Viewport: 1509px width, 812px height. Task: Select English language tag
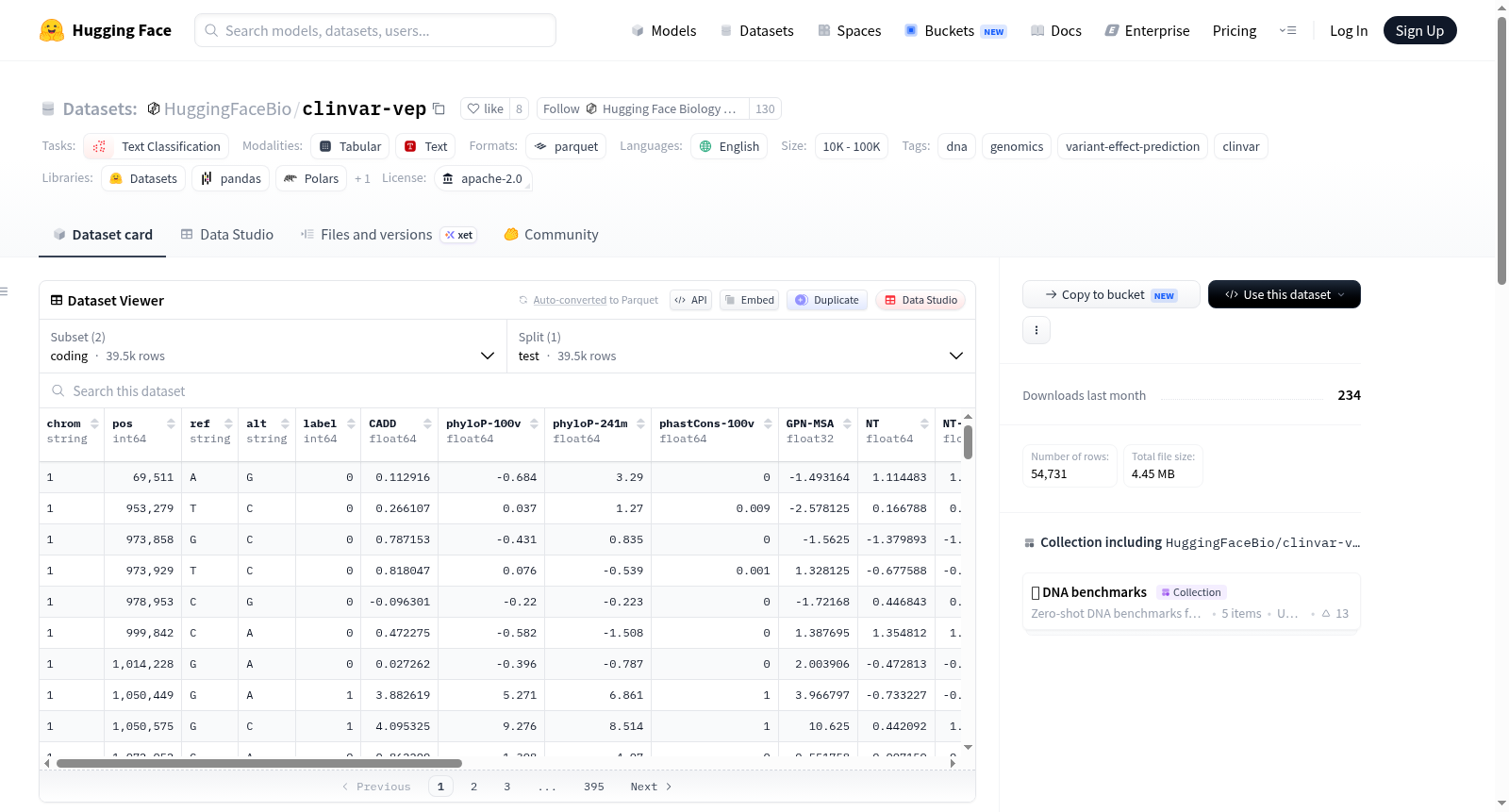point(729,146)
